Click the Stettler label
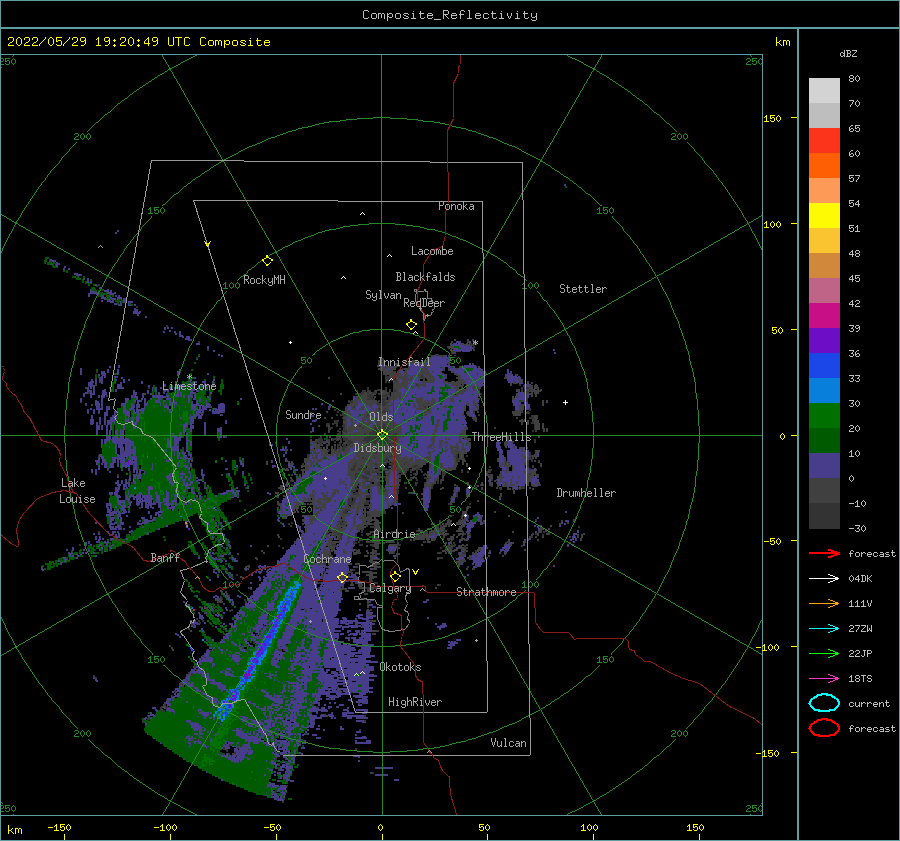Viewport: 900px width, 841px height. pyautogui.click(x=583, y=289)
